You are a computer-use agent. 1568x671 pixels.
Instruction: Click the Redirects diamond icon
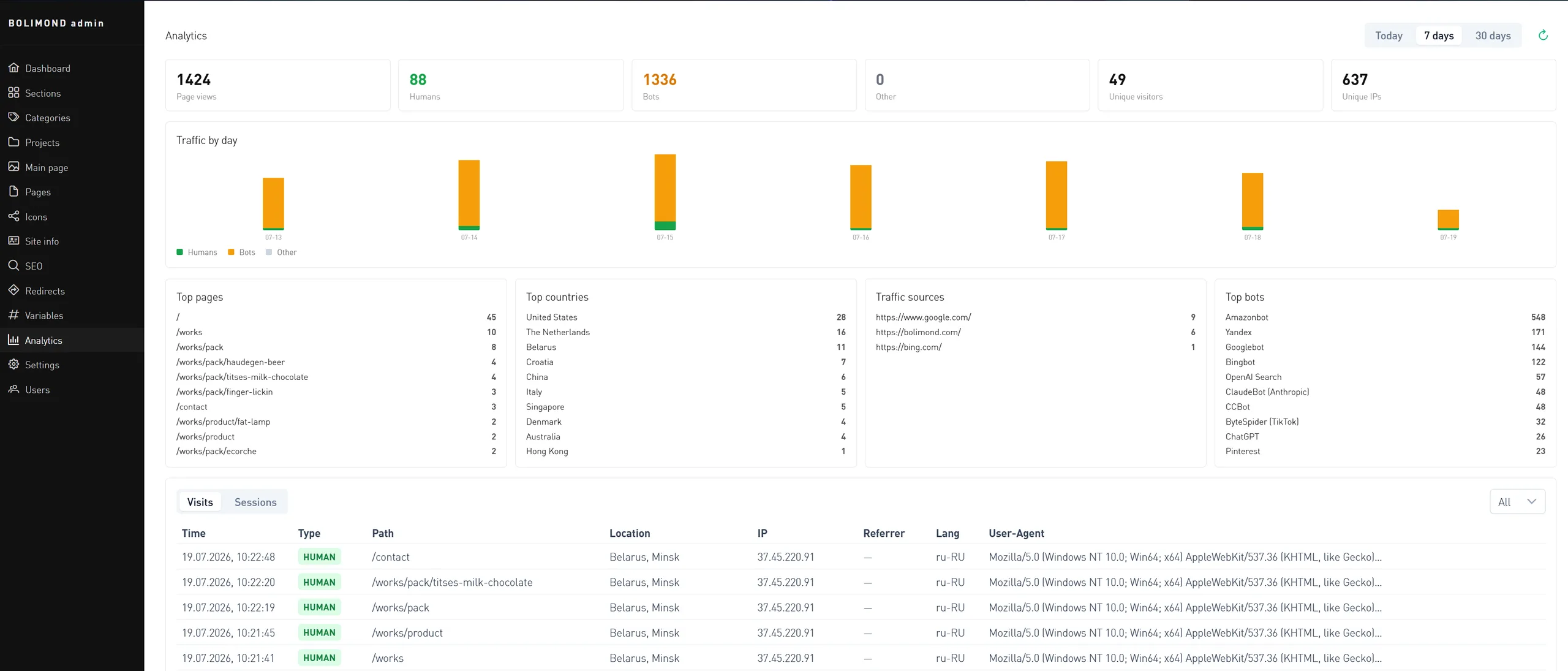point(13,290)
